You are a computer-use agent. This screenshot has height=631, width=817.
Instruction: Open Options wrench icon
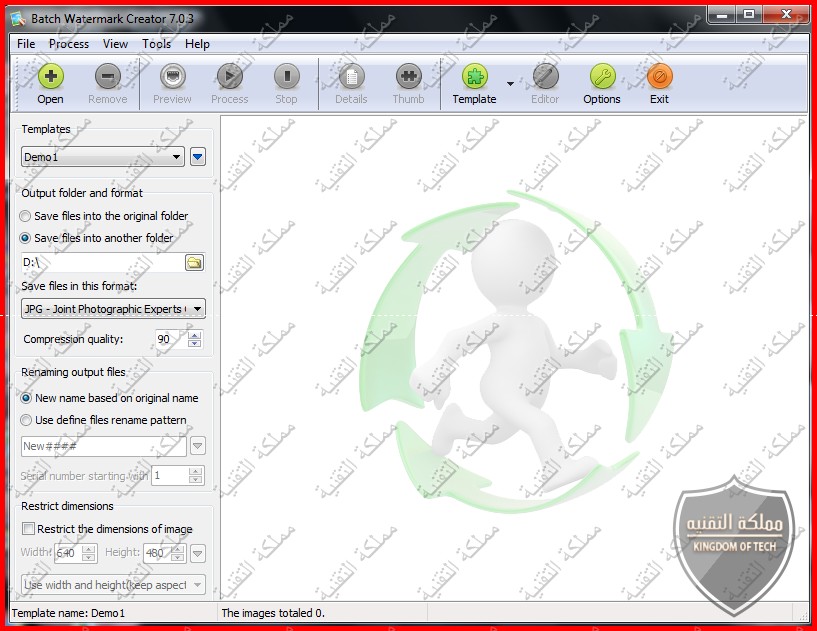click(602, 77)
